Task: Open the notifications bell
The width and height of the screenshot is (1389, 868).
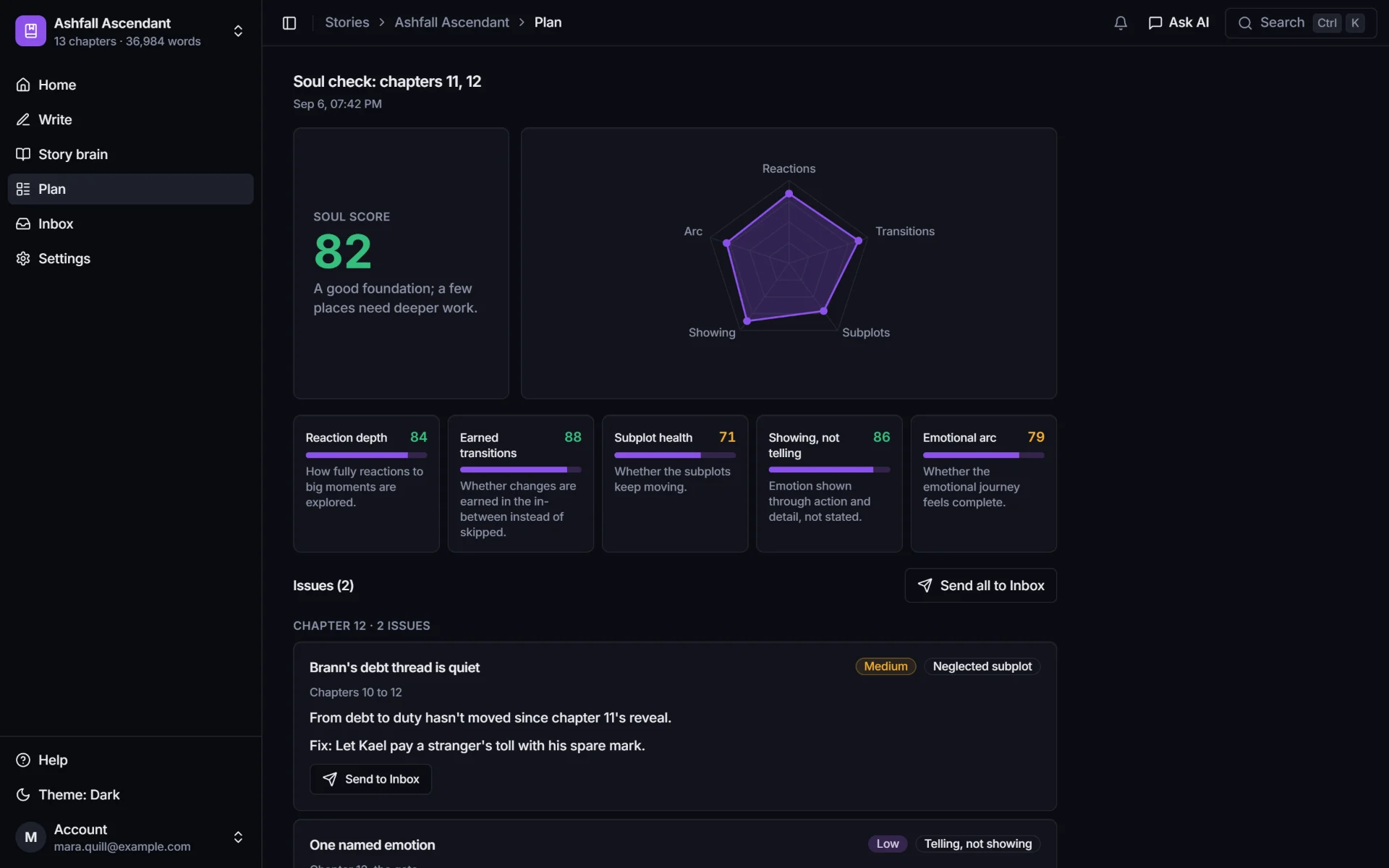Action: click(x=1121, y=23)
